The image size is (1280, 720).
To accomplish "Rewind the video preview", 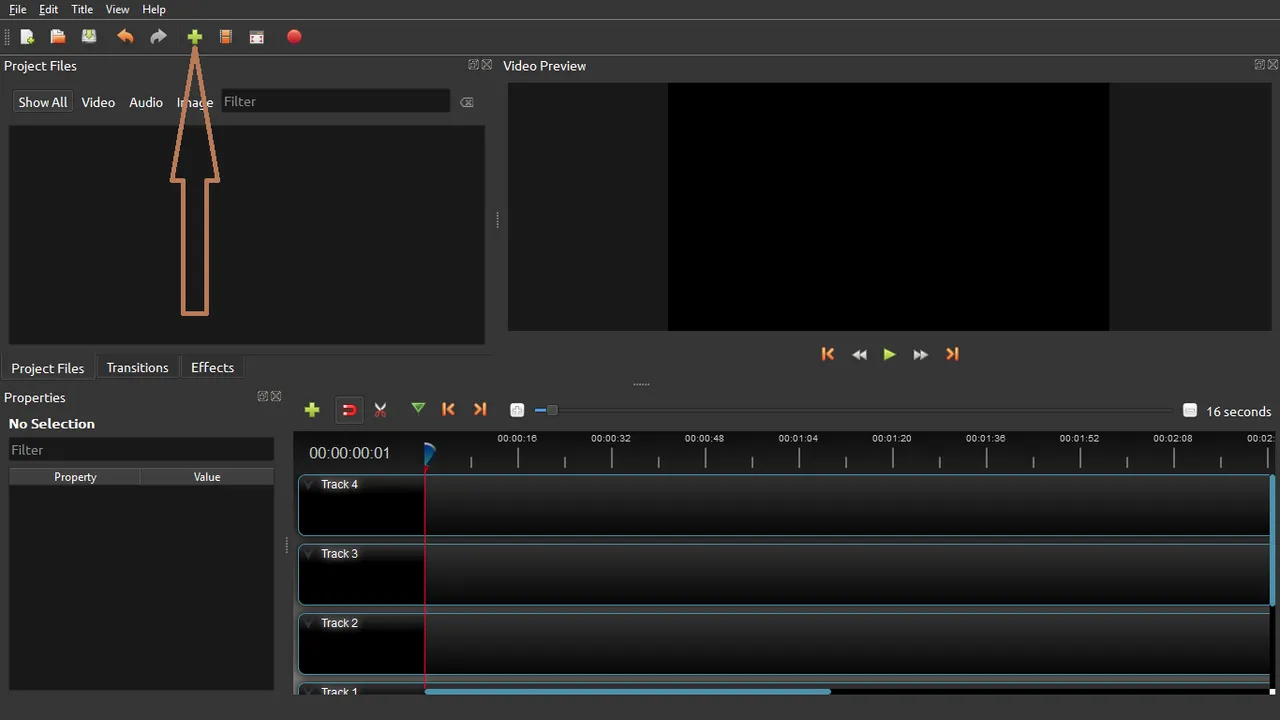I will [x=859, y=354].
